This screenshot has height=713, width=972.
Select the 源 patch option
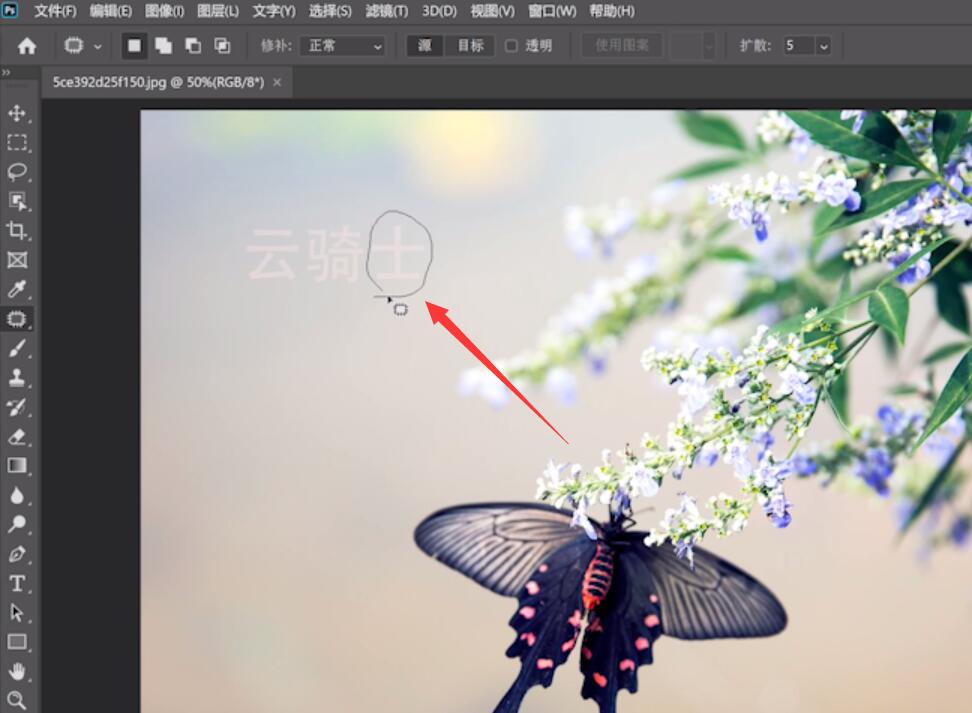[x=425, y=46]
